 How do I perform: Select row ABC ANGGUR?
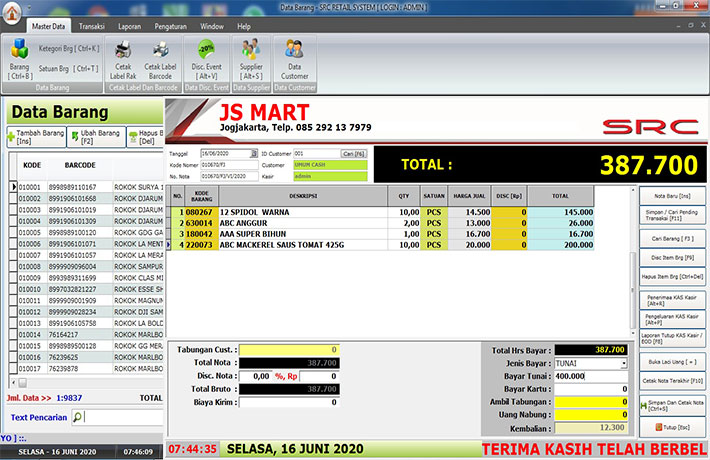coord(380,223)
